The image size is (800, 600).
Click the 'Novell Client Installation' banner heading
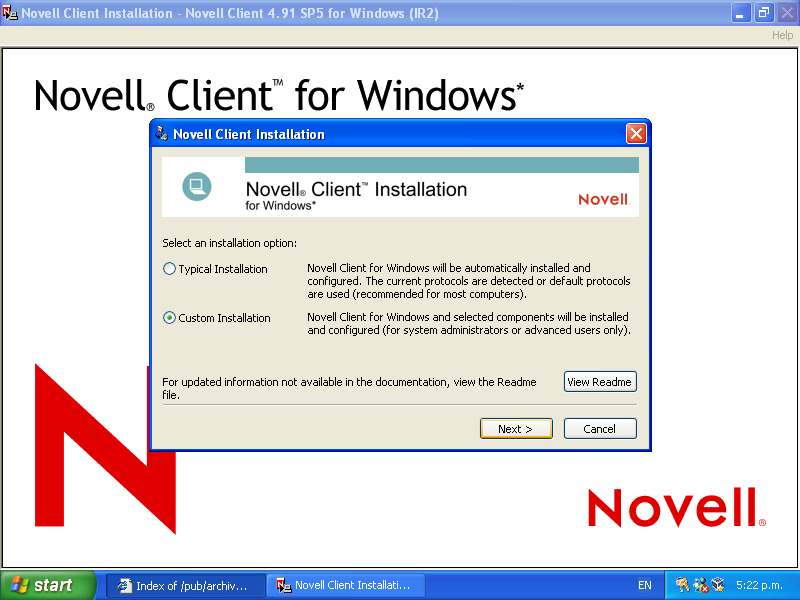(356, 189)
